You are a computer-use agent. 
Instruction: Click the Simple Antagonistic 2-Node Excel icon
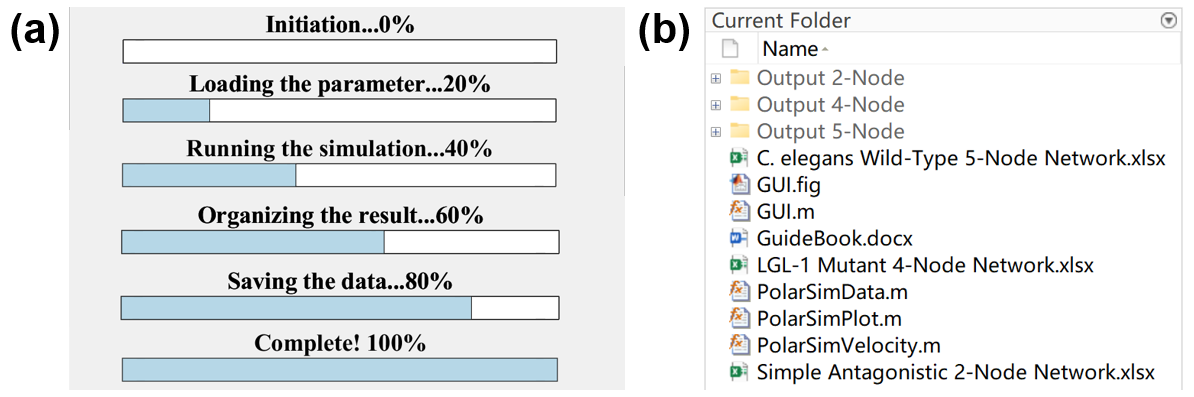click(738, 373)
